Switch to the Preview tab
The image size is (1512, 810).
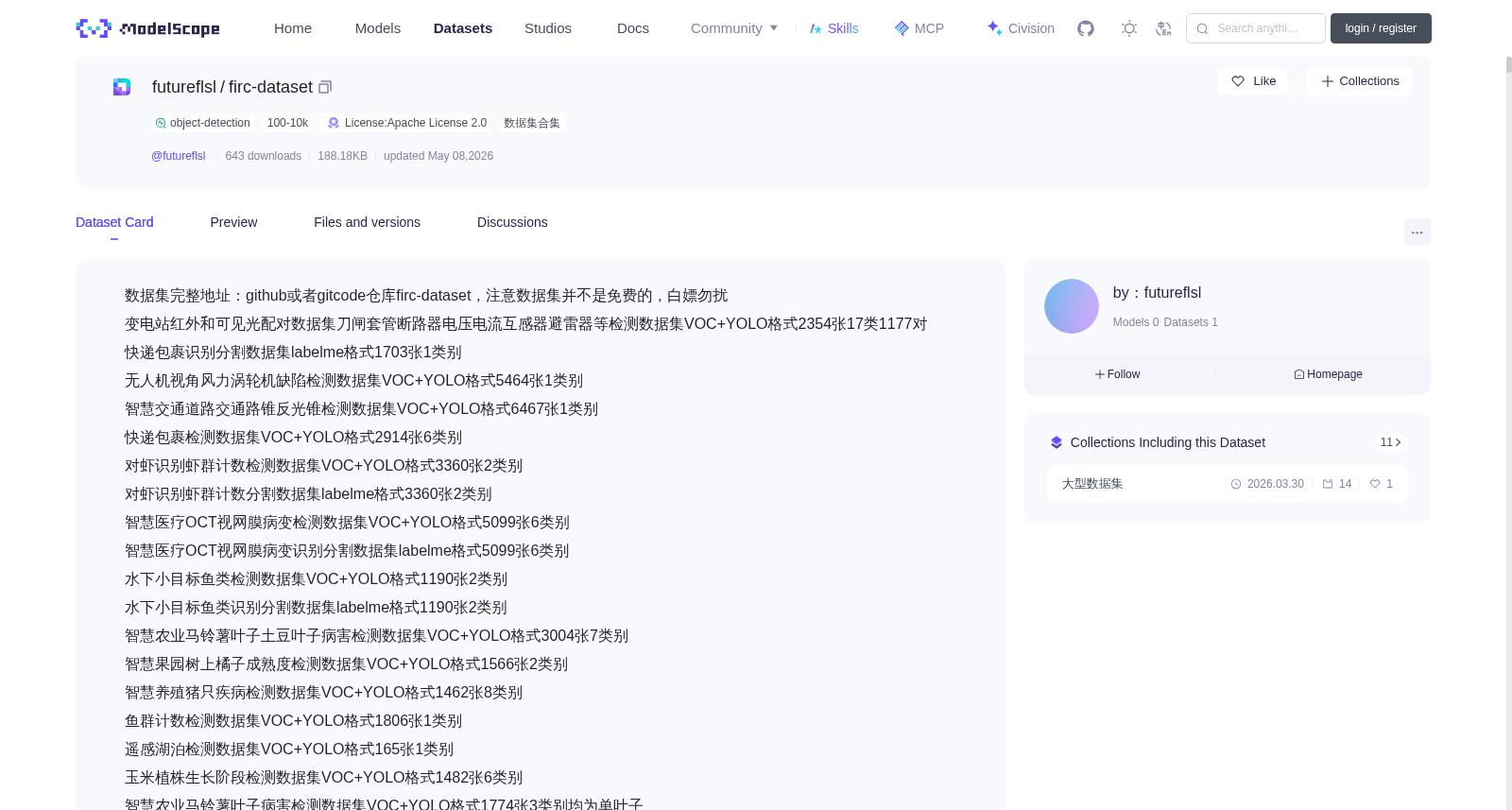[x=233, y=222]
